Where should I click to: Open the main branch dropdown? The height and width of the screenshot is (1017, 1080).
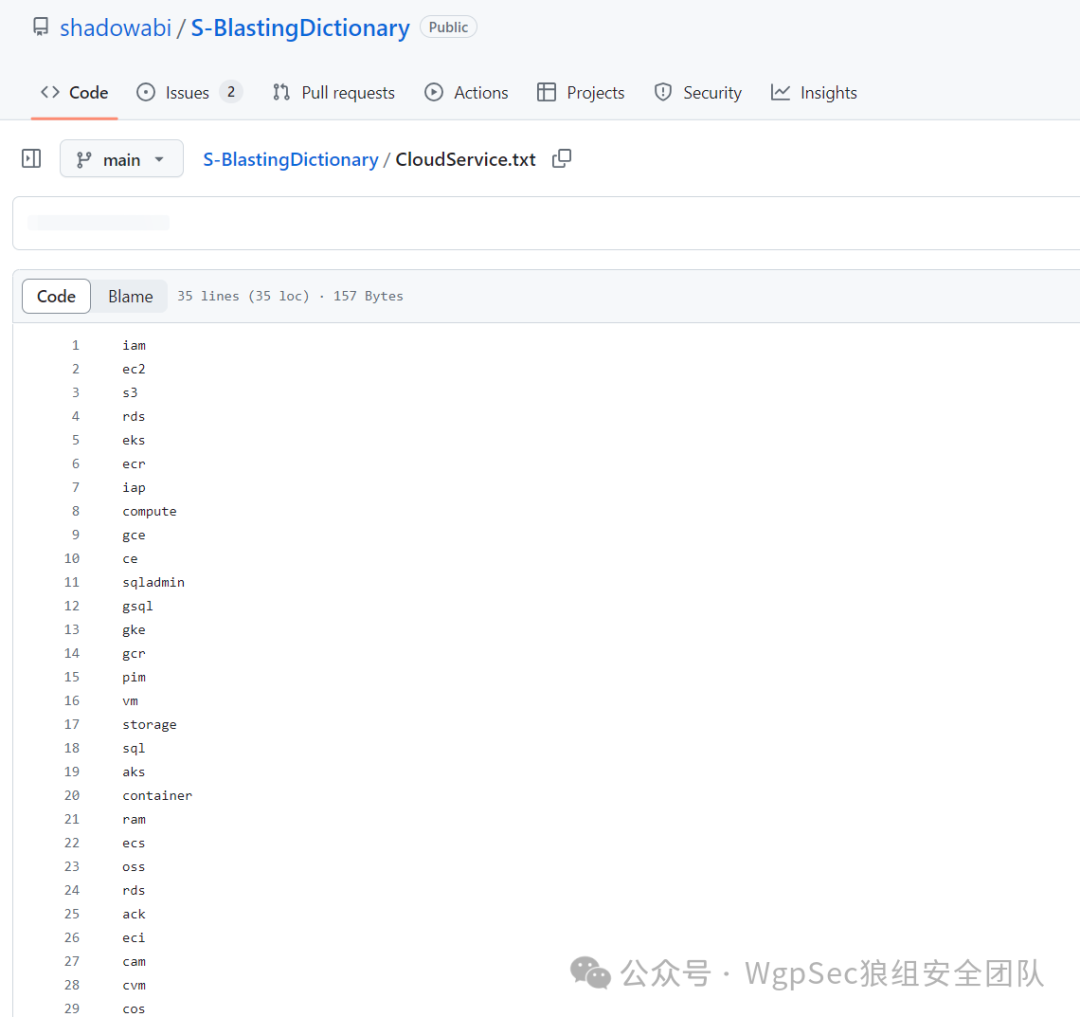click(121, 159)
